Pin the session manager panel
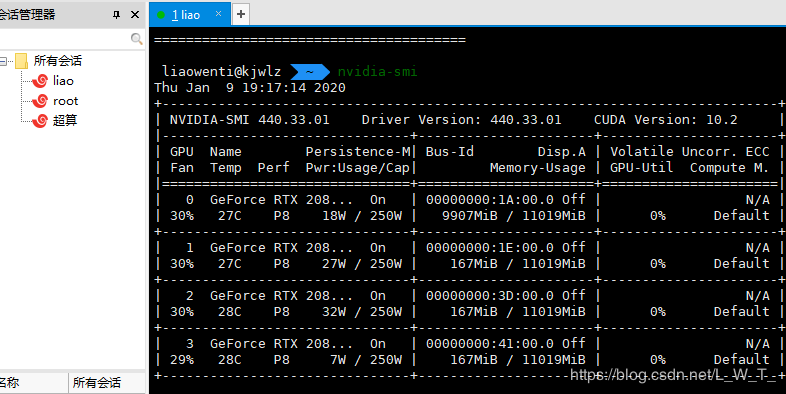 point(116,15)
